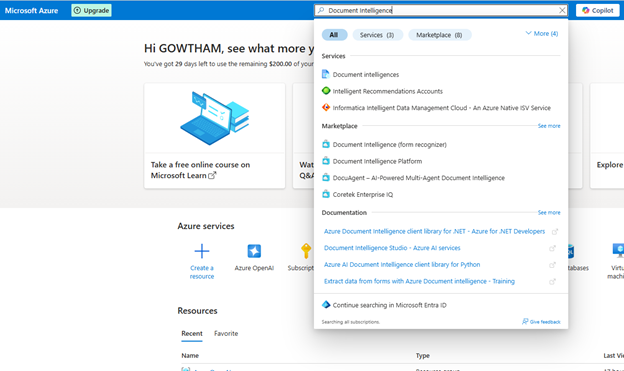Click the marketplace bag icon beside form recognizer
This screenshot has width=624, height=371.
click(x=326, y=144)
